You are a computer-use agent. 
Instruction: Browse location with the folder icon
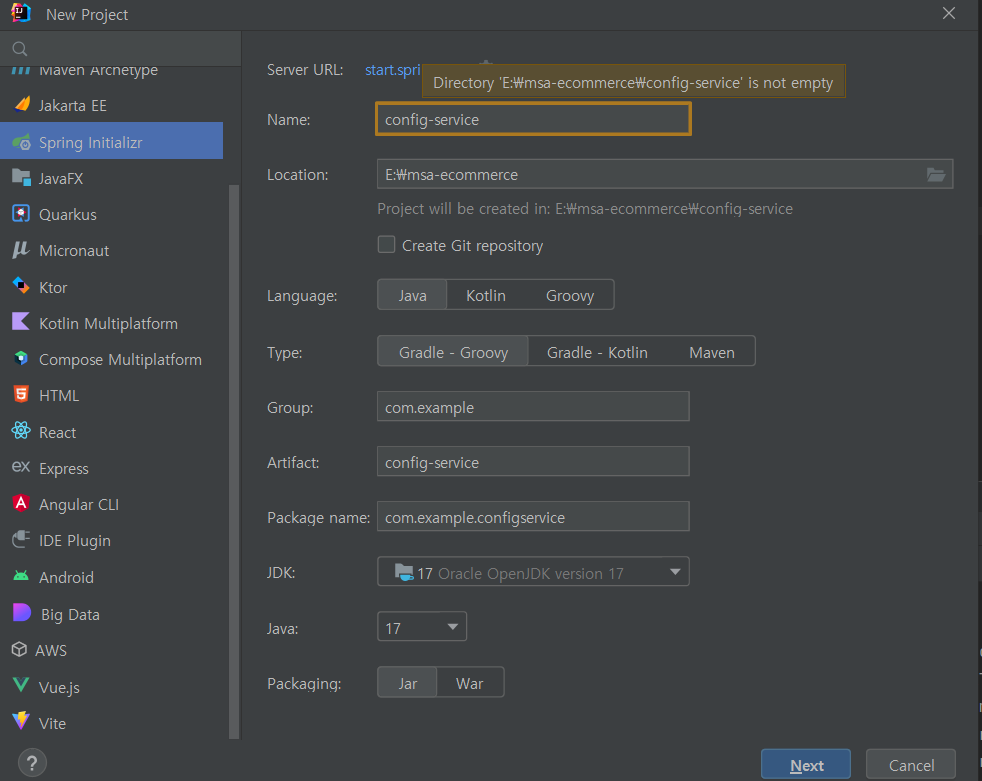(936, 175)
